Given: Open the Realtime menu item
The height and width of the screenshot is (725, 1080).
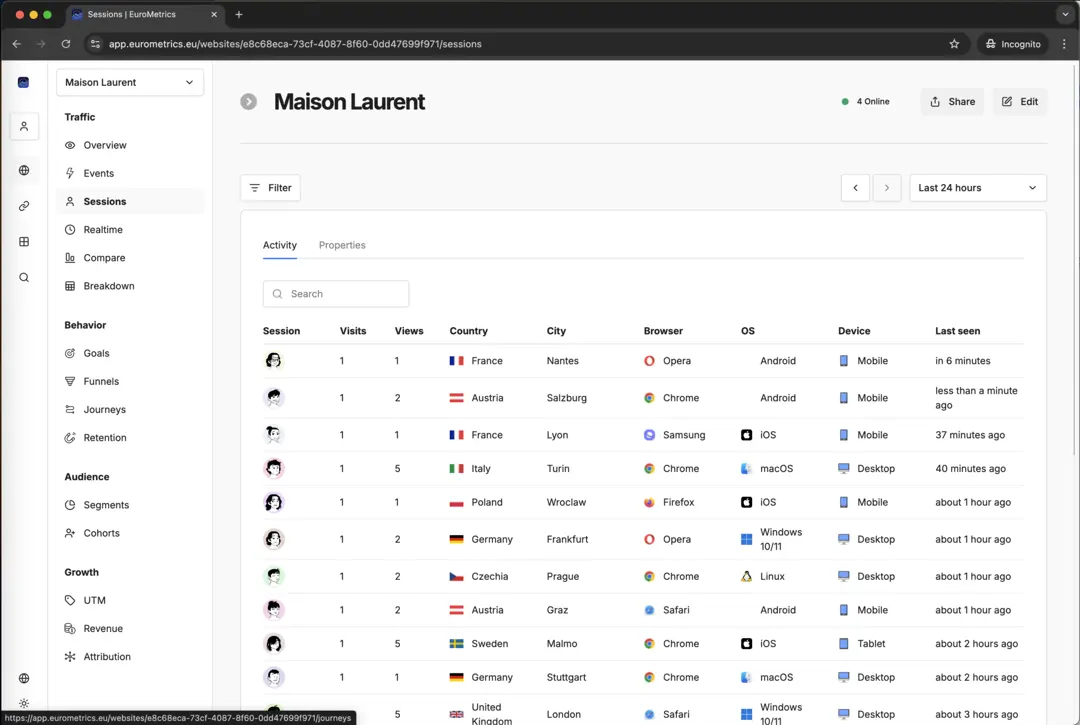Looking at the screenshot, I should pos(129,230).
